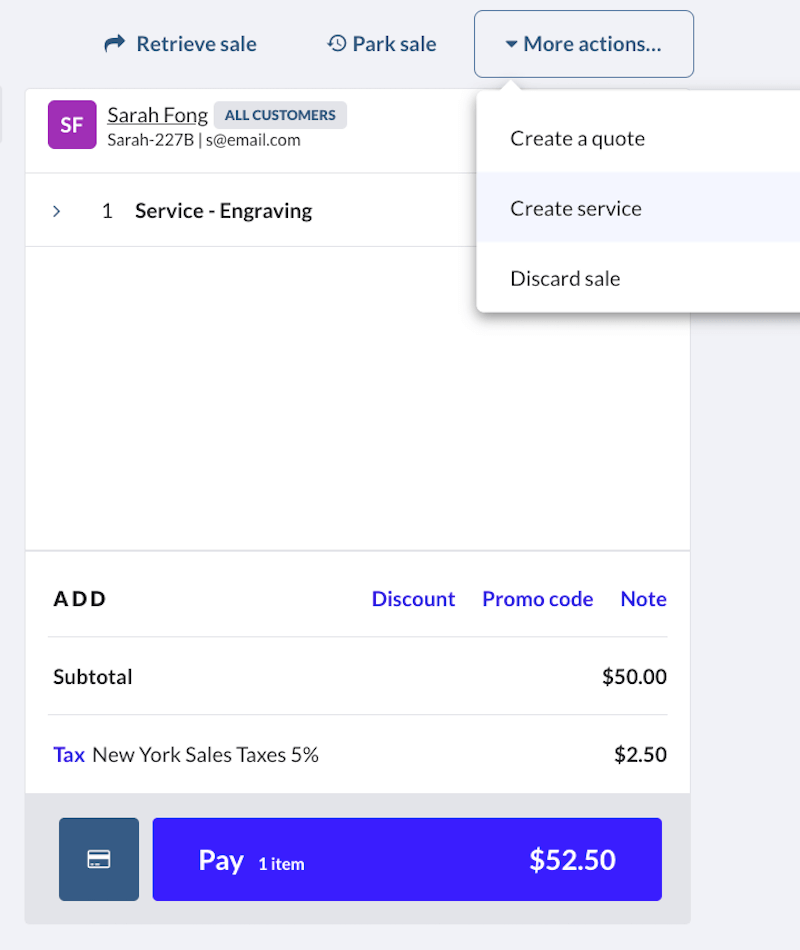Expand the Service - Engraving line item

tap(57, 210)
